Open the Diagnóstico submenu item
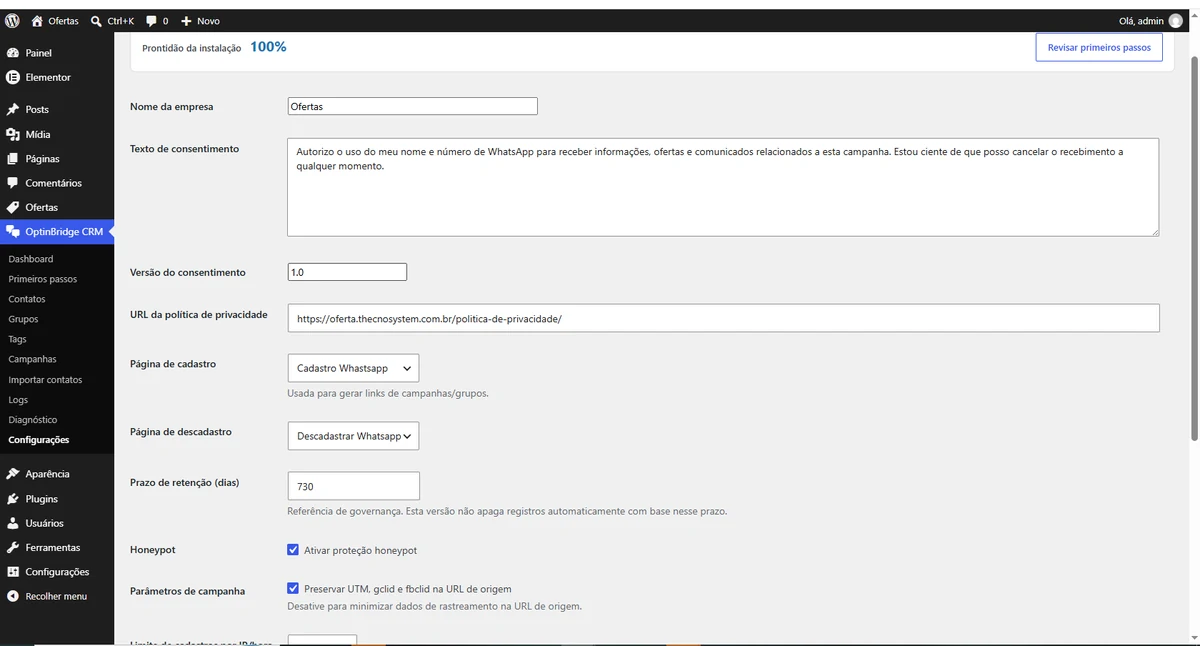Screen dimensions: 1200x646 coord(33,420)
